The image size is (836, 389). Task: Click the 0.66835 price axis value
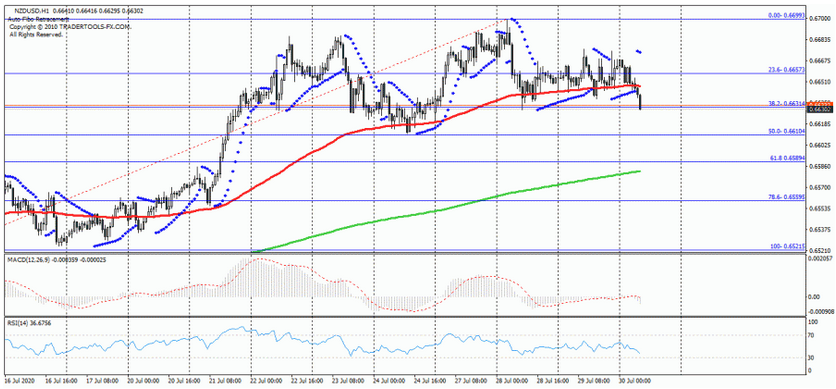pos(820,40)
